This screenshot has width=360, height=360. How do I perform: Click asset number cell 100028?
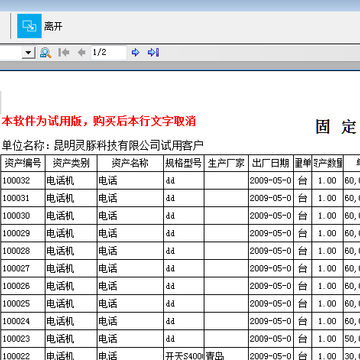tap(23, 251)
